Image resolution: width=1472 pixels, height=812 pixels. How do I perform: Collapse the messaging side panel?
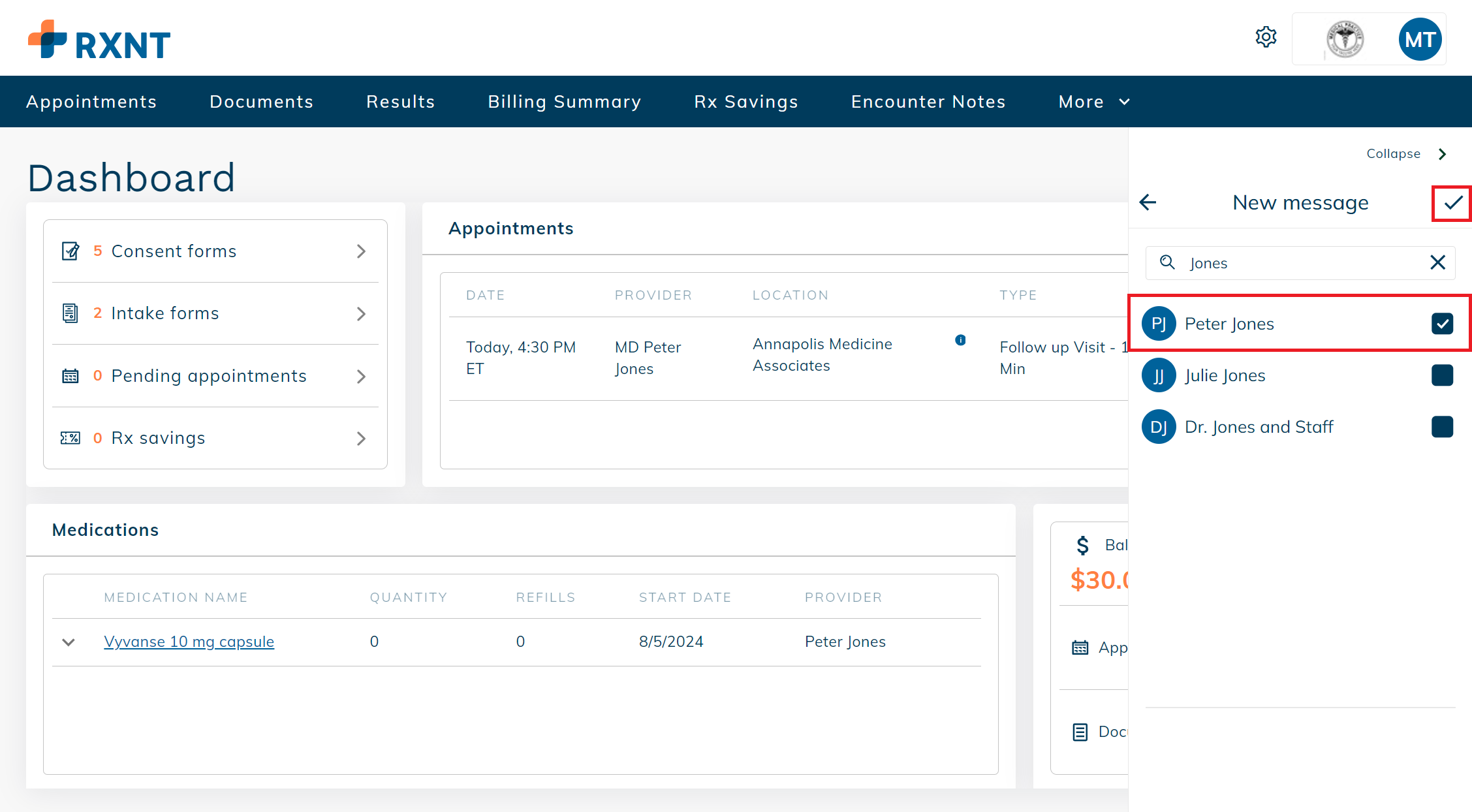1407,154
